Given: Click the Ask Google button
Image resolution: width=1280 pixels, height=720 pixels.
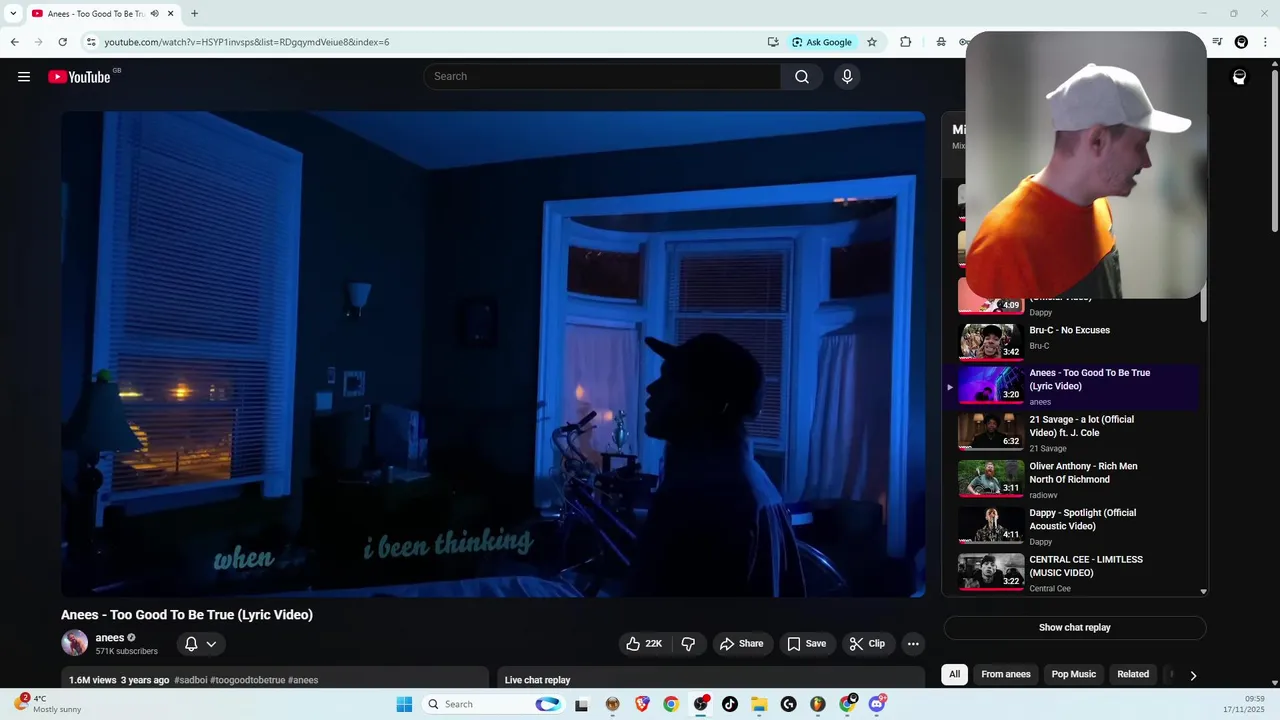Looking at the screenshot, I should pyautogui.click(x=822, y=42).
